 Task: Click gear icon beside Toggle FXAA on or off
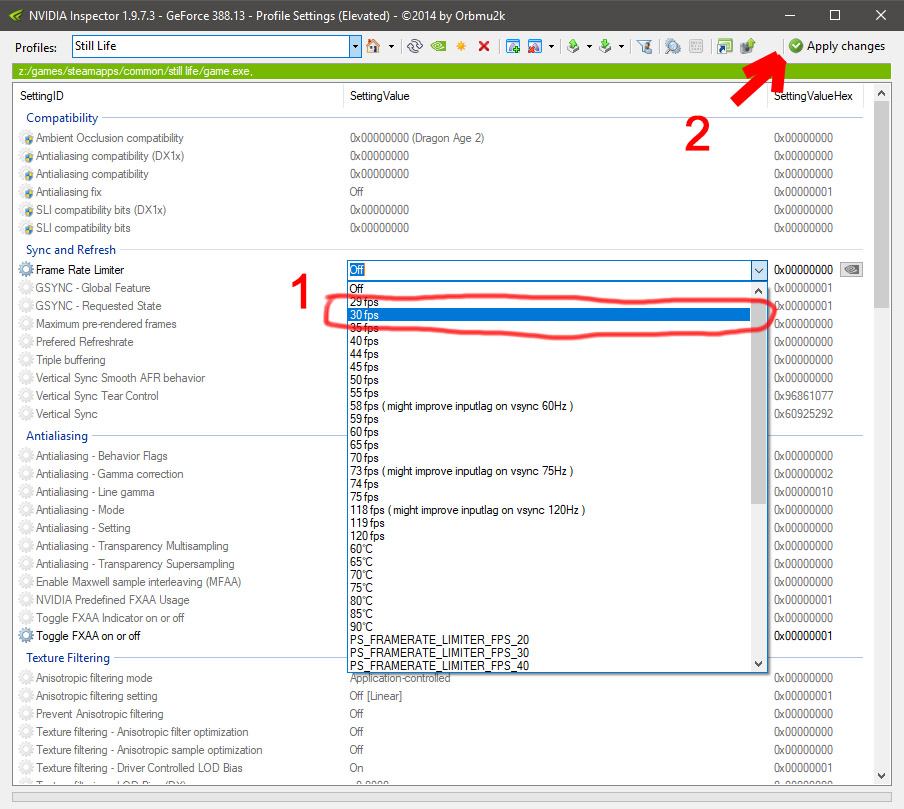(x=26, y=635)
